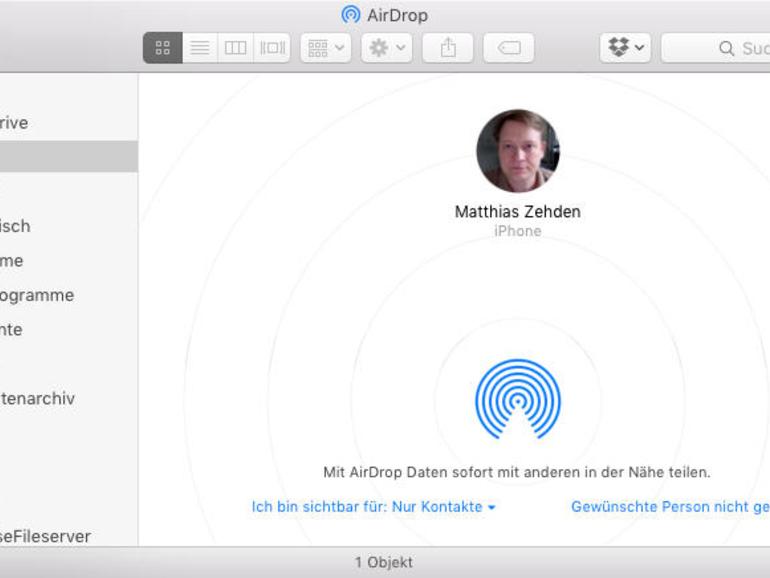770x578 pixels.
Task: Select the highlighted AirDrop sidebar row
Action: tap(69, 156)
